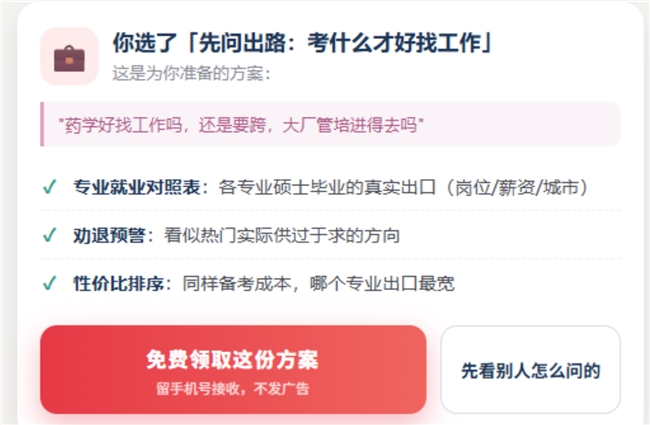
Task: Click the checkmark beside 专业就业对照表
Action: [50, 187]
